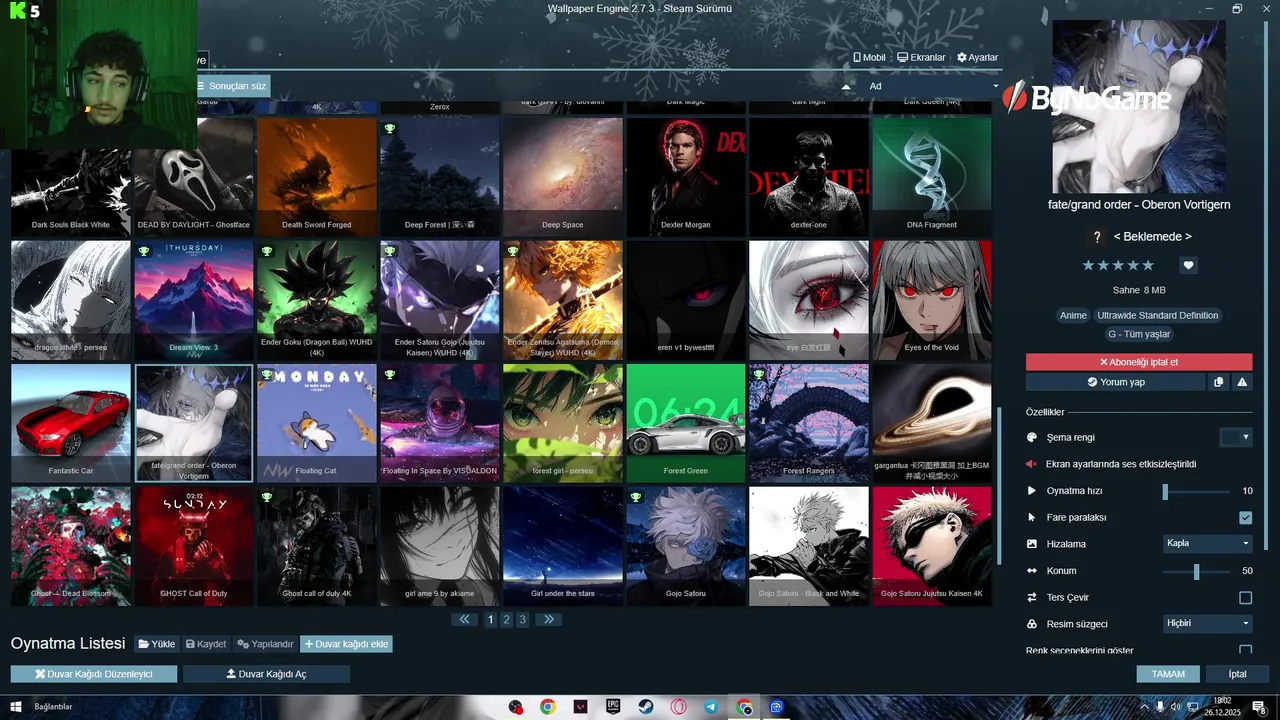
Task: Open the Hizalama Kapla dropdown
Action: [x=1207, y=543]
